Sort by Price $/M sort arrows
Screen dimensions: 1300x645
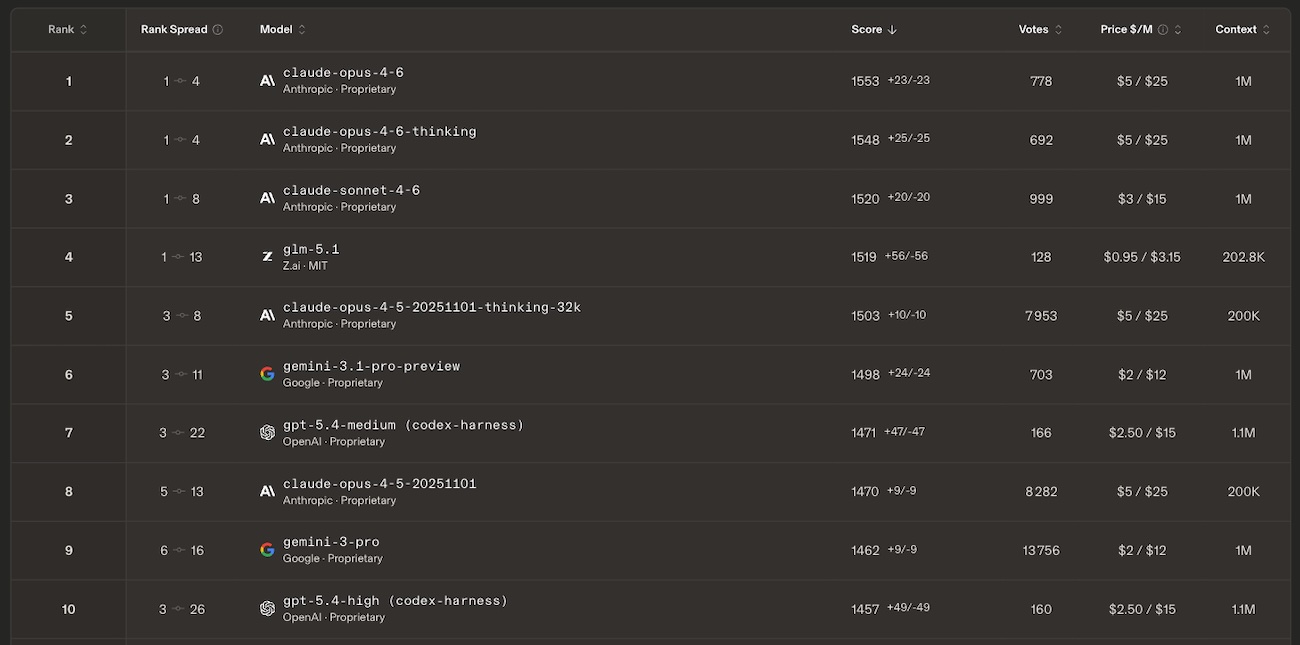tap(1178, 30)
